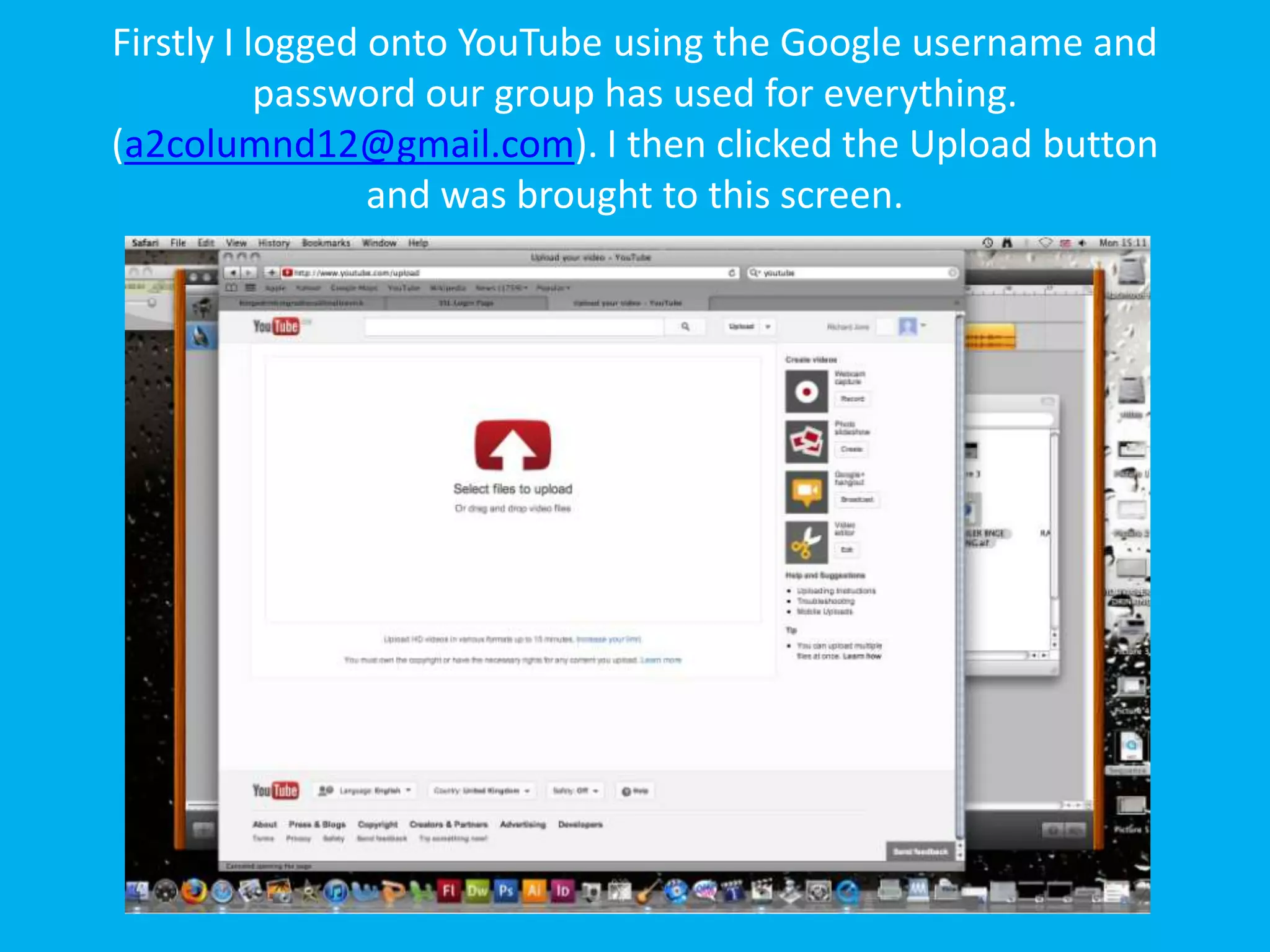This screenshot has height=952, width=1270.
Task: Click the grey Send feedback button
Action: coord(921,852)
